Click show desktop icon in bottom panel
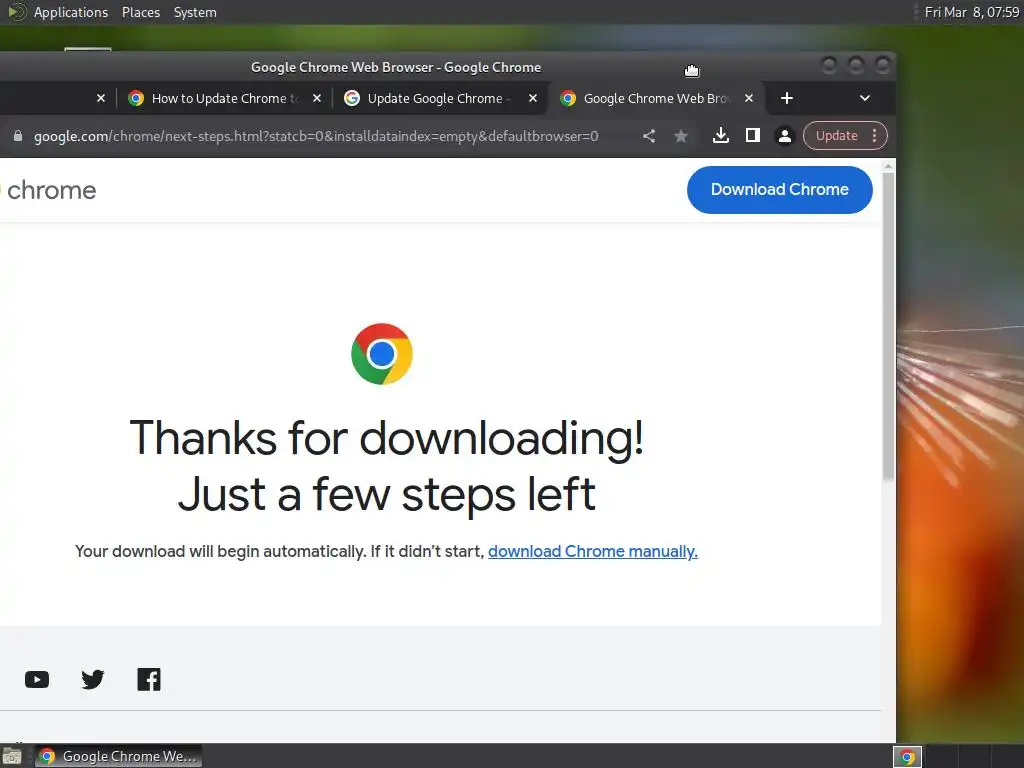Viewport: 1024px width, 768px height. [x=12, y=756]
